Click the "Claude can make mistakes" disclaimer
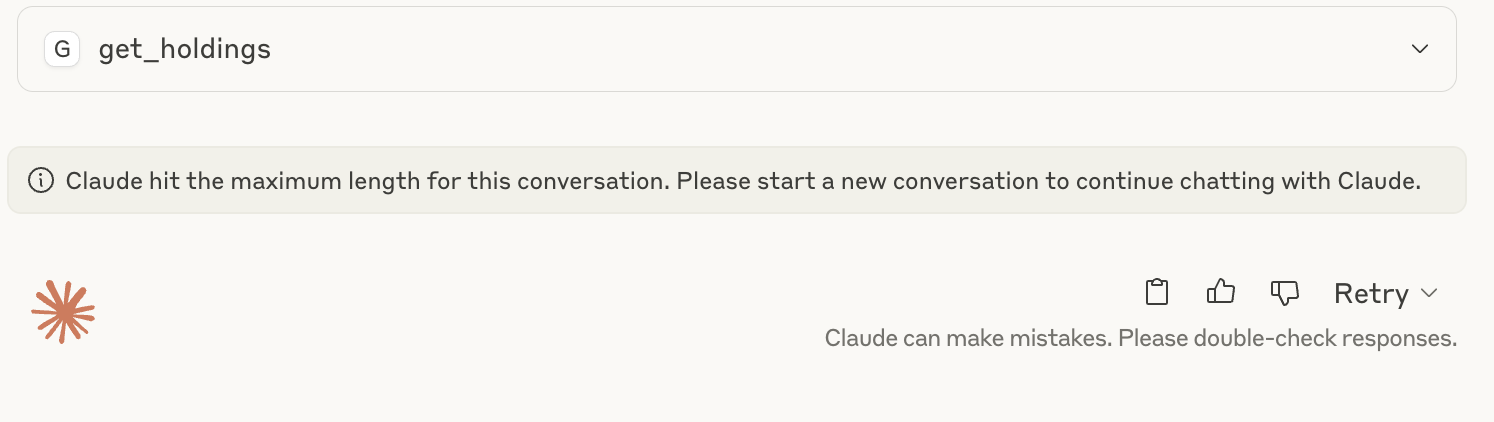This screenshot has height=422, width=1494. click(967, 339)
